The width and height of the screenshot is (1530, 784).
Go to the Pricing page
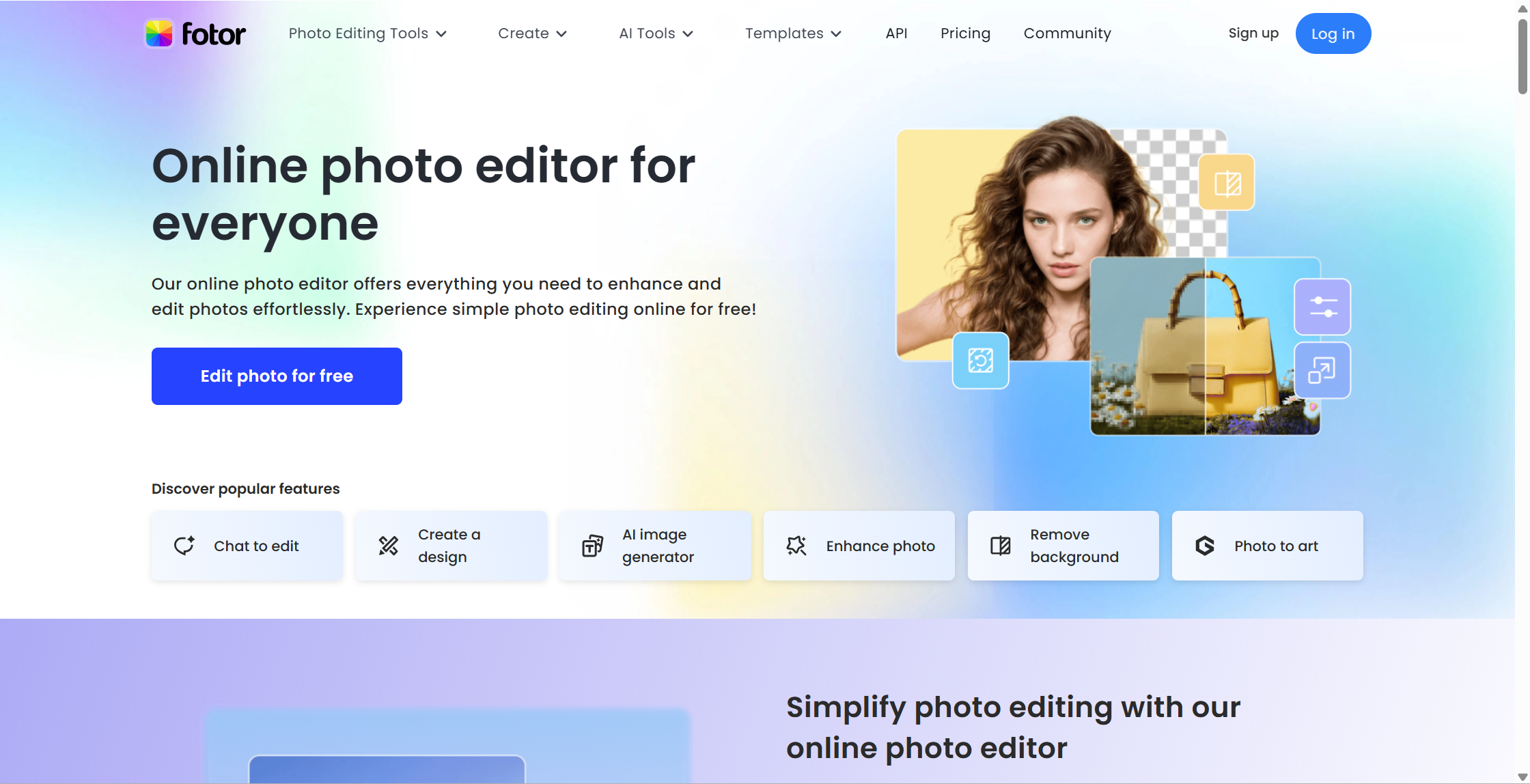[x=965, y=33]
